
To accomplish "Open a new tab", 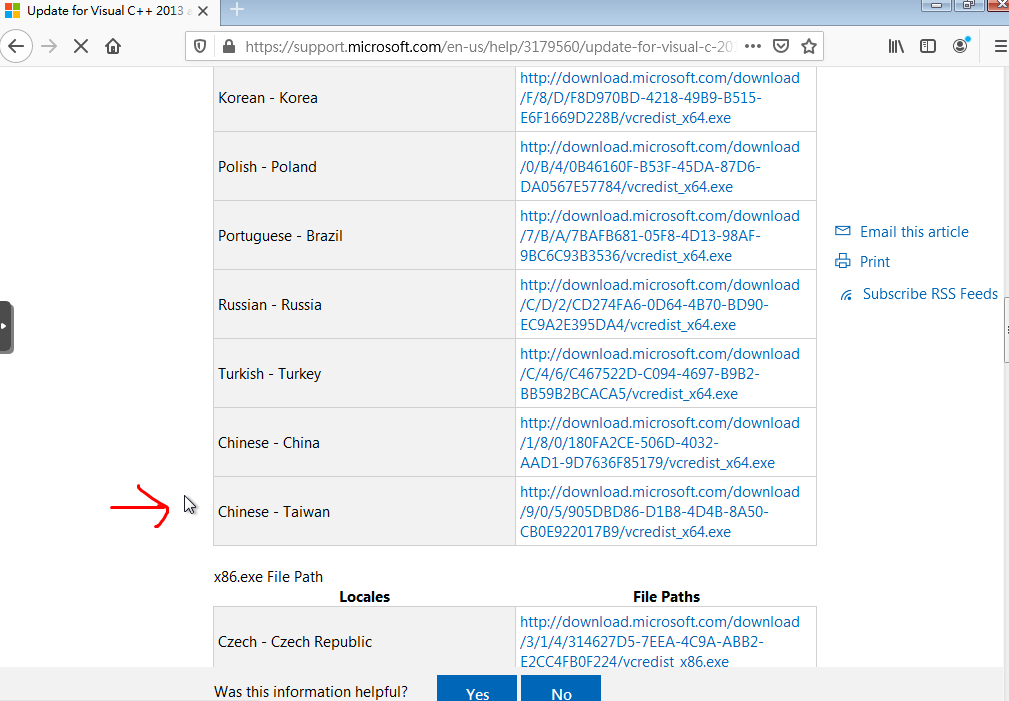I will 237,10.
